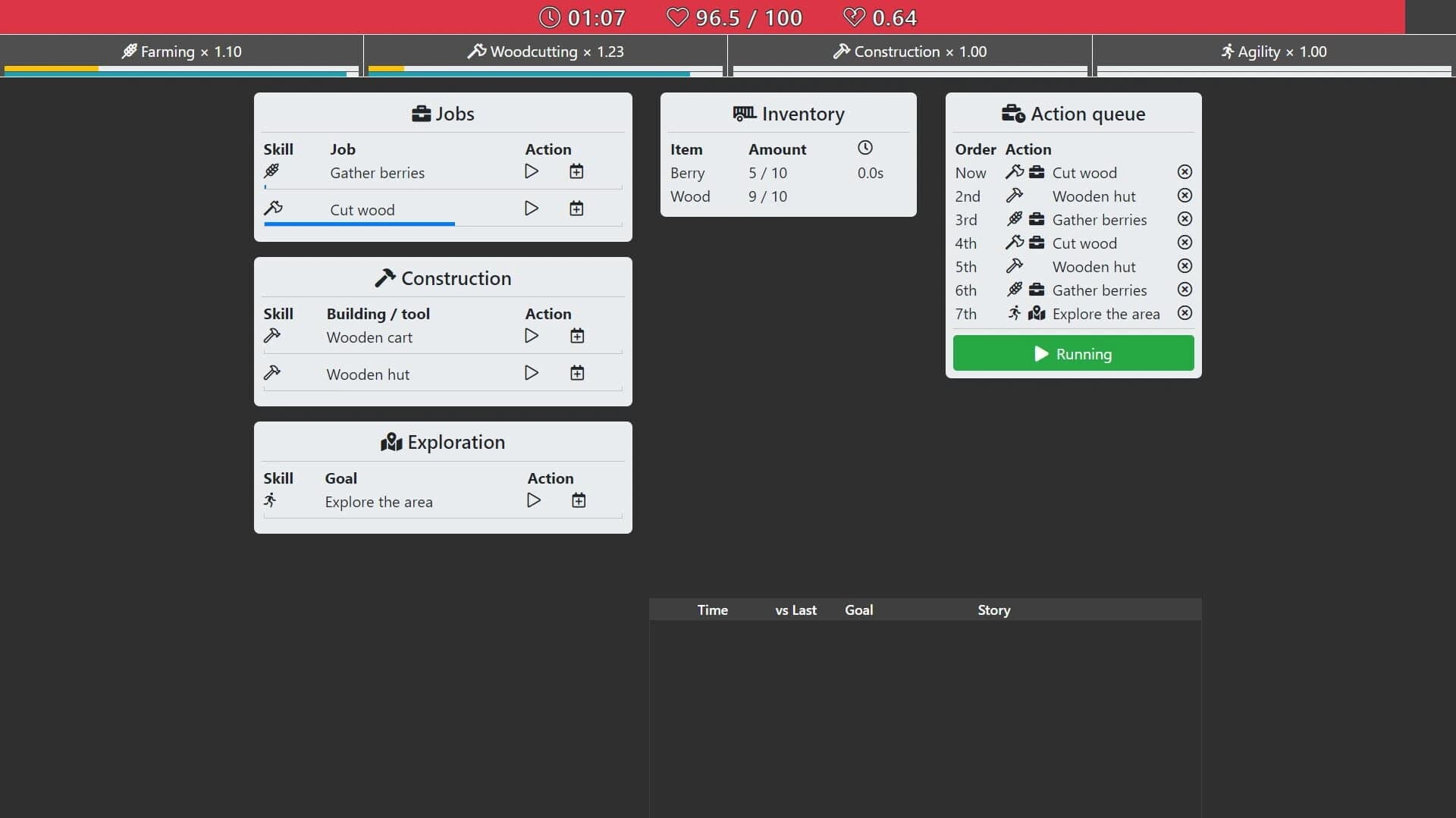This screenshot has height=818, width=1456.
Task: Remove Explore the area from the action queue
Action: pos(1185,313)
